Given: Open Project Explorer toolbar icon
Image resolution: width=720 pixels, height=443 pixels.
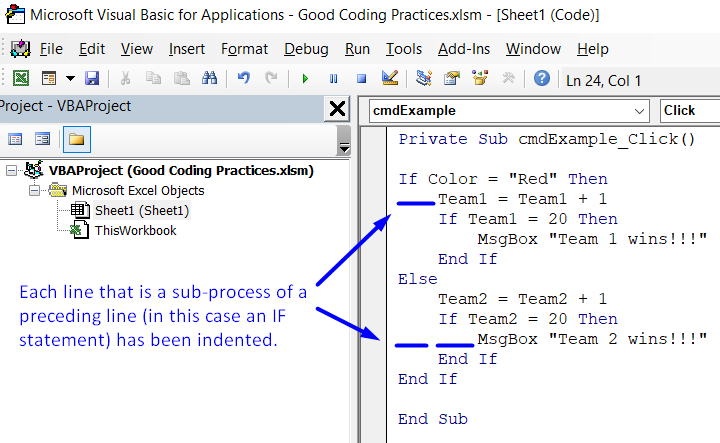Looking at the screenshot, I should tap(423, 79).
